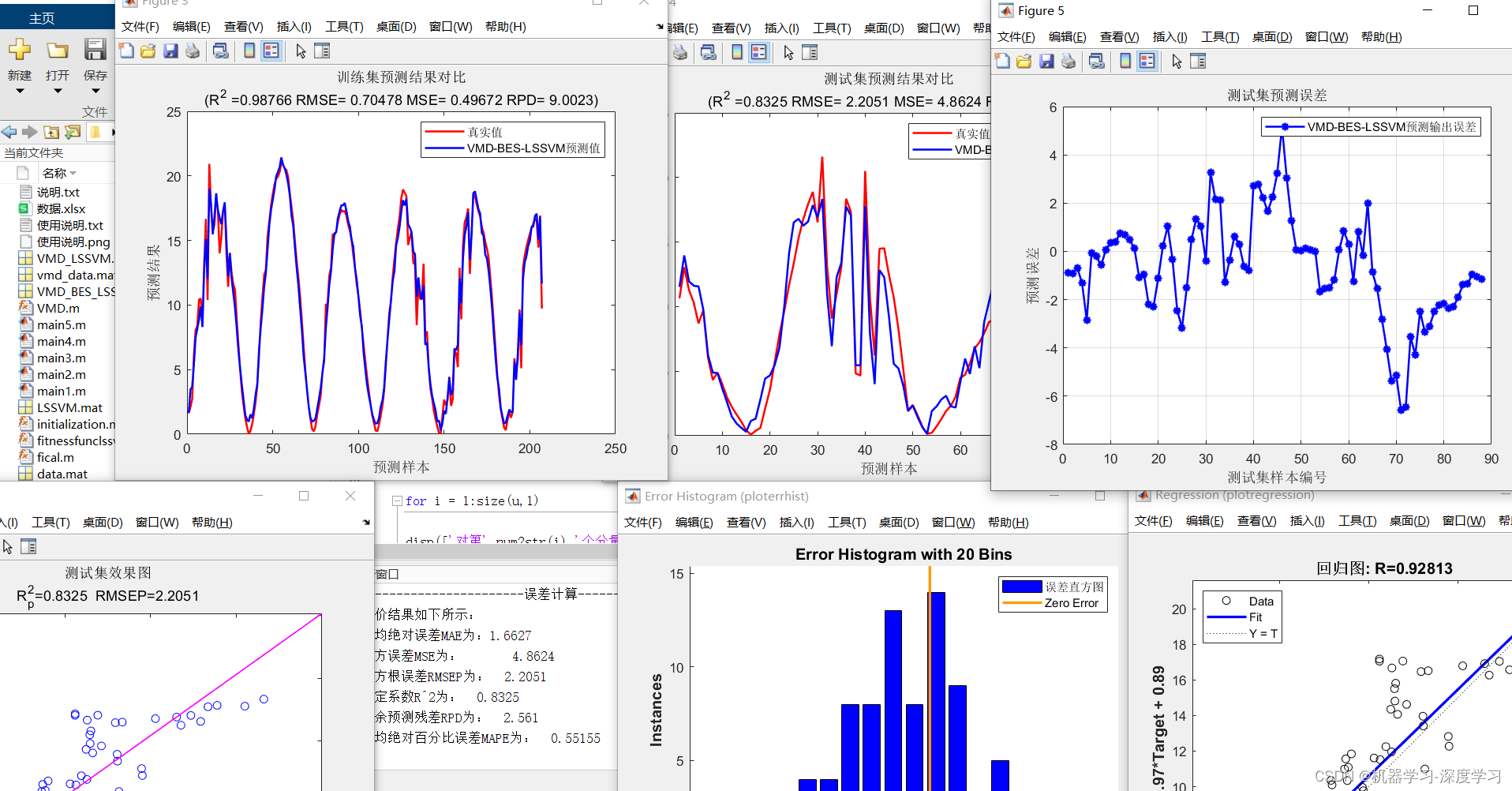The width and height of the screenshot is (1512, 791).
Task: Toggle Edit Plot pointer in Figure 4 toolbar
Action: (x=788, y=53)
